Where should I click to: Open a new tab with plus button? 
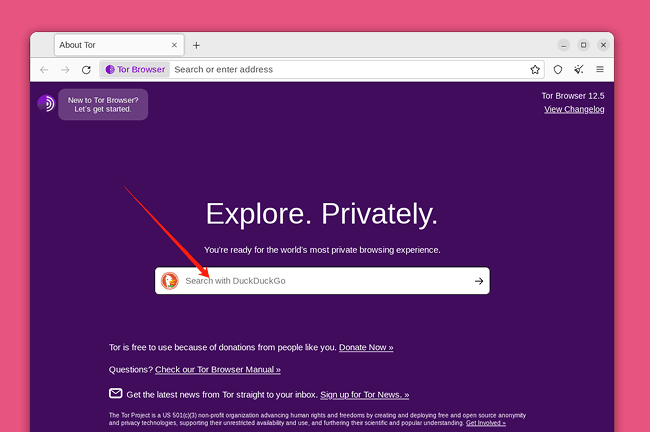(196, 45)
